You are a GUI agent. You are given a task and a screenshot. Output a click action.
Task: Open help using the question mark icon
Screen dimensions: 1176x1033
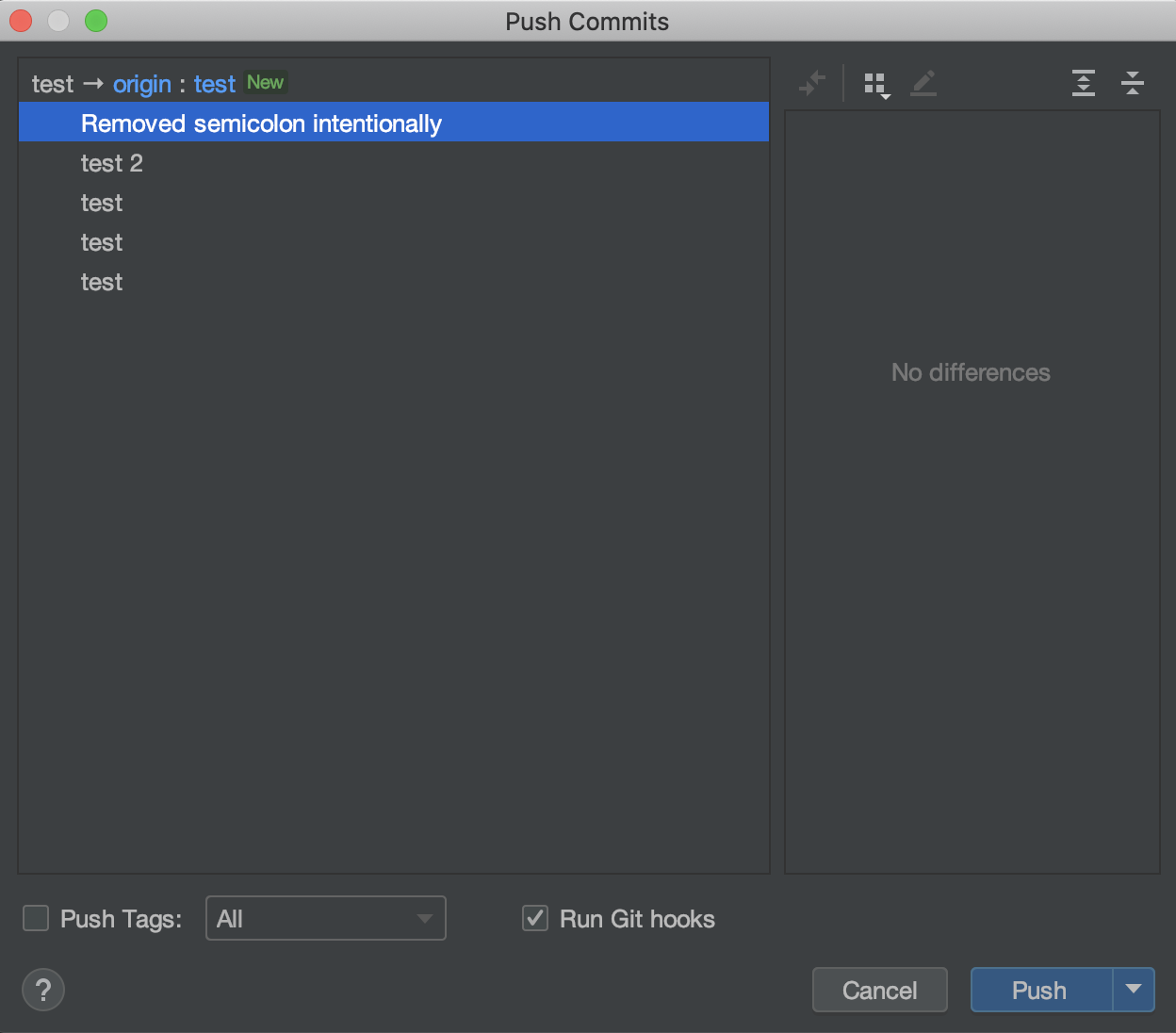point(42,990)
